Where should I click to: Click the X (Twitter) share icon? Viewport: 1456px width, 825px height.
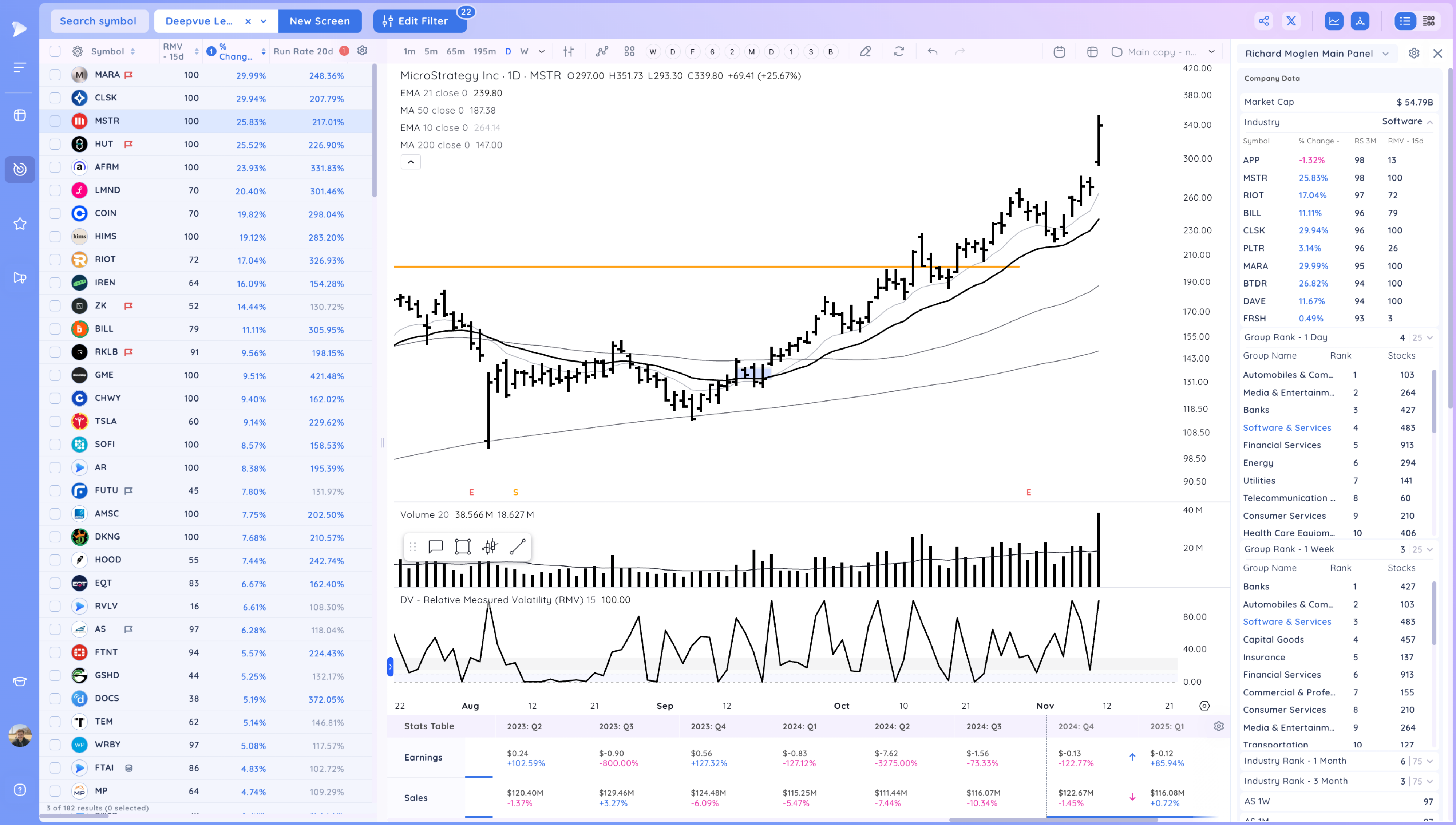point(1291,21)
